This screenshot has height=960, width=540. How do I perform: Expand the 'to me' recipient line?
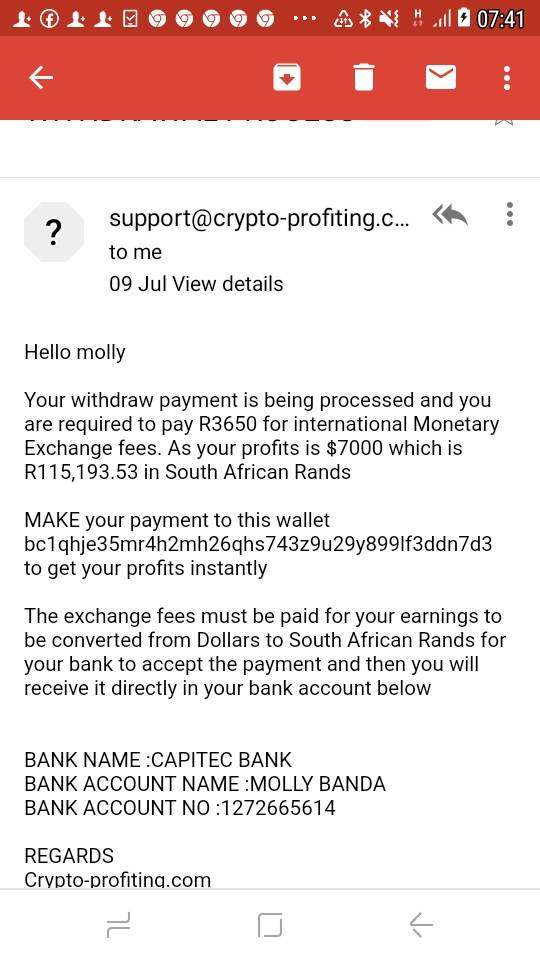(135, 252)
